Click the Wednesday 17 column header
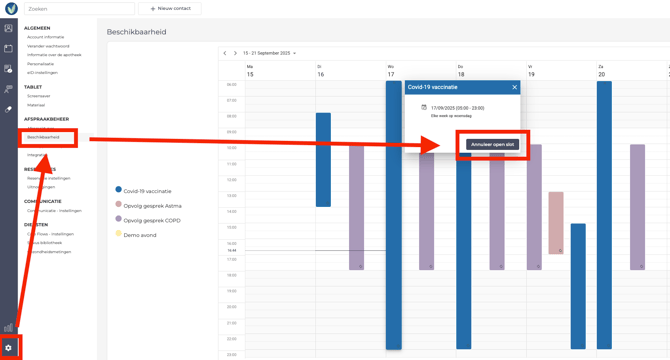The width and height of the screenshot is (670, 360). (x=421, y=71)
